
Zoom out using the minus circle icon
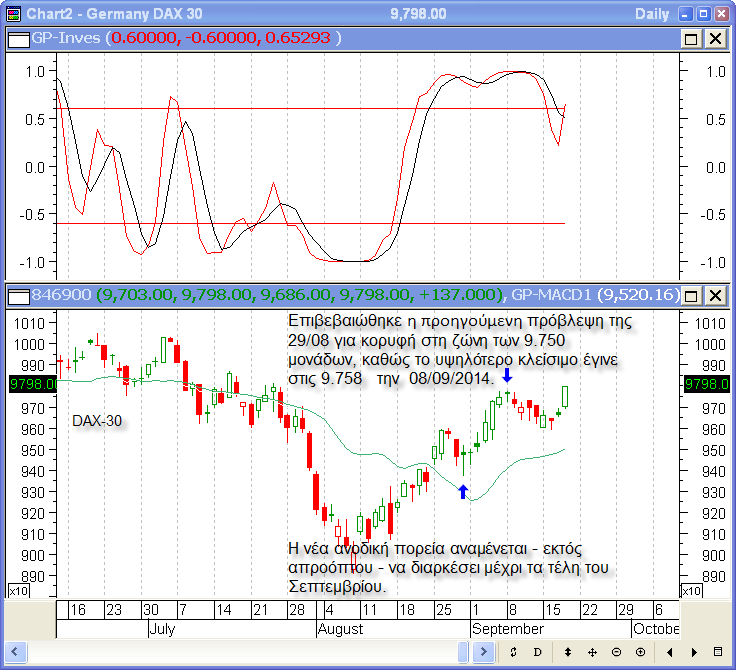click(616, 652)
